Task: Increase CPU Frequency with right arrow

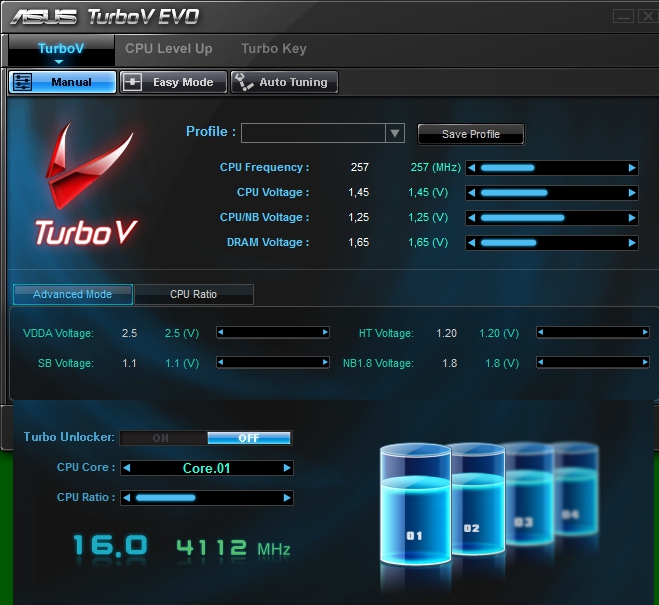Action: point(632,168)
